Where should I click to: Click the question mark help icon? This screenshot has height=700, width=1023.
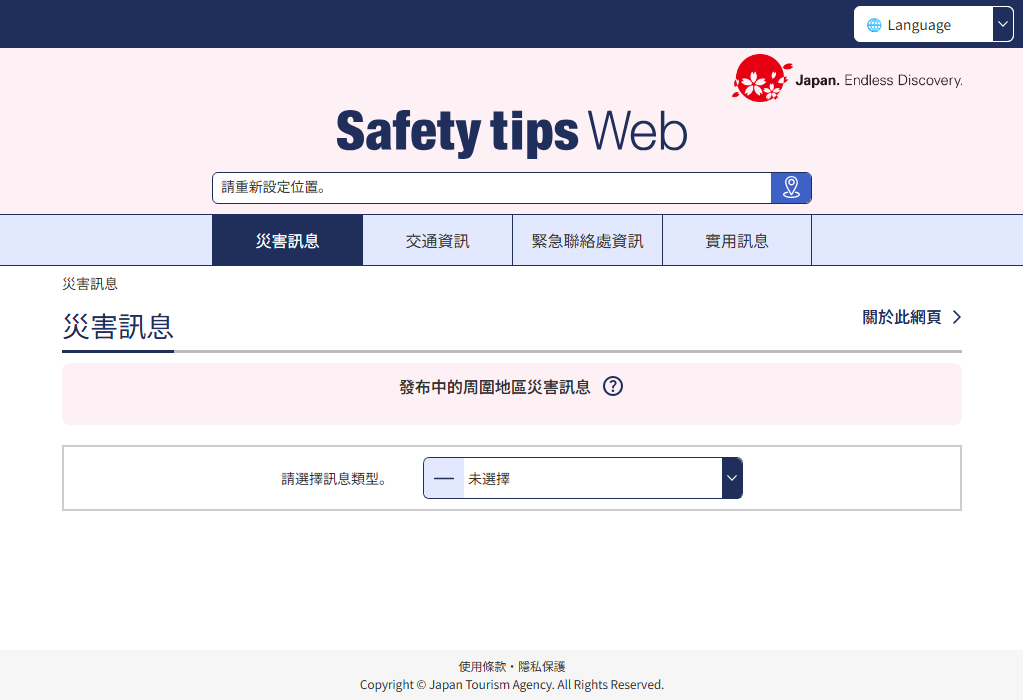tap(613, 386)
